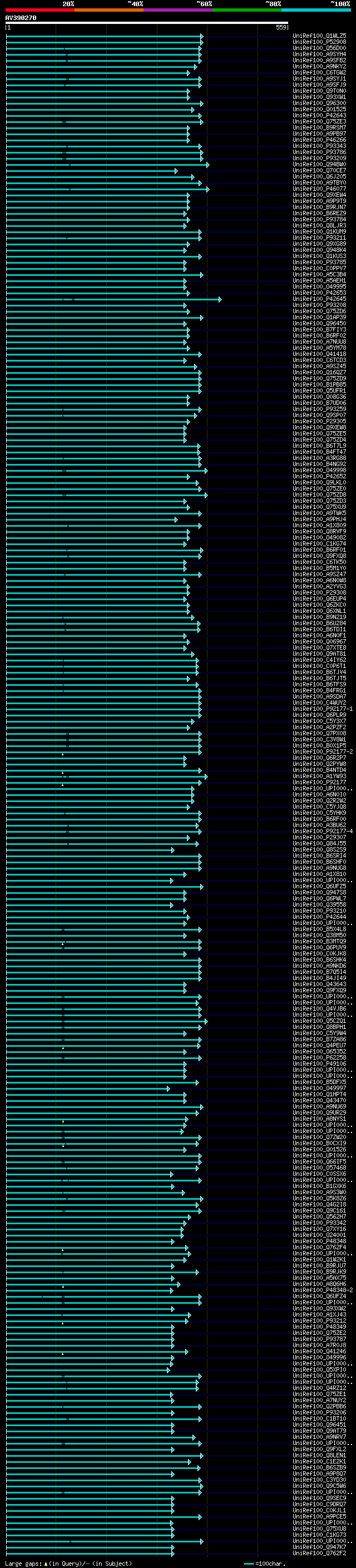Select the UniRef100_P92177-2 label
Viewport: 356px width, 1568px height.
pos(323,752)
